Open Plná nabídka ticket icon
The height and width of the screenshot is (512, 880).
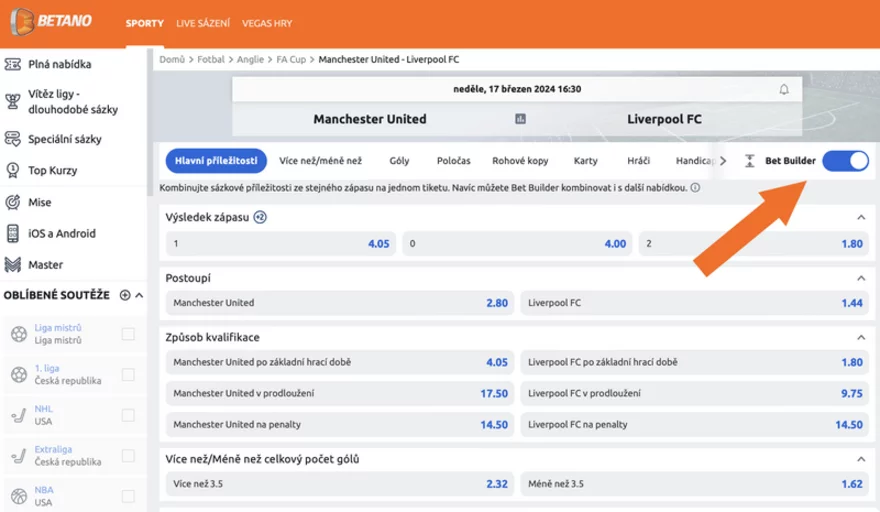click(x=13, y=65)
